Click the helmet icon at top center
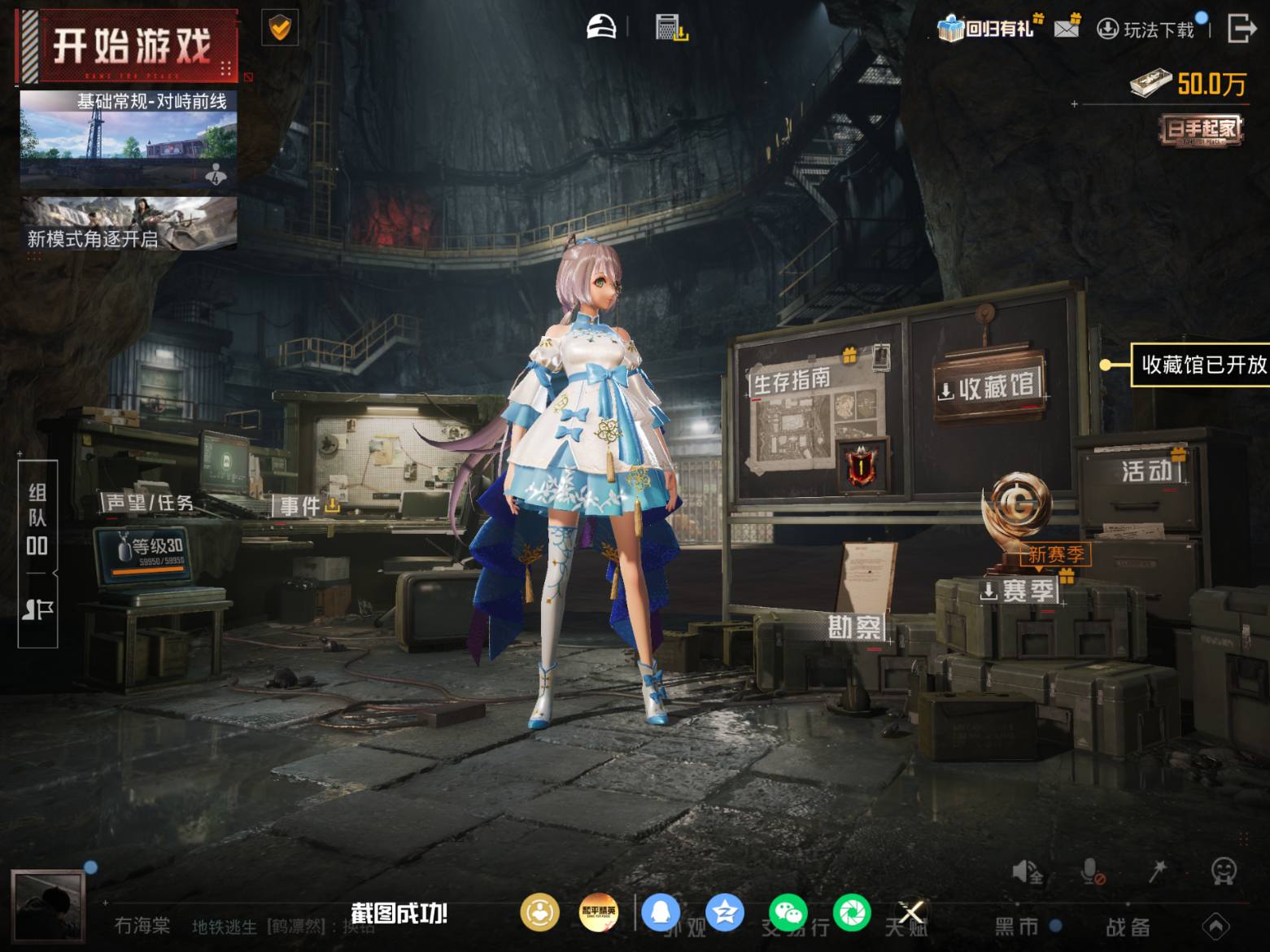Viewport: 1270px width, 952px height. (x=602, y=27)
